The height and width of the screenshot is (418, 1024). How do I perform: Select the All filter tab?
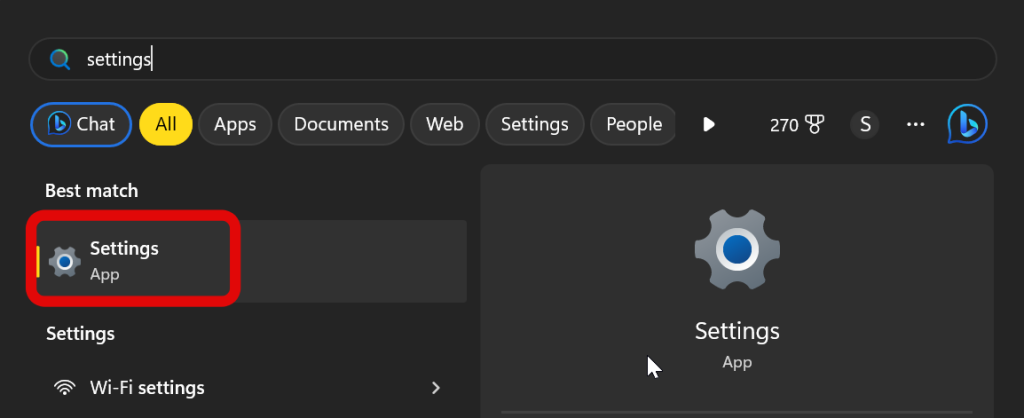point(166,125)
